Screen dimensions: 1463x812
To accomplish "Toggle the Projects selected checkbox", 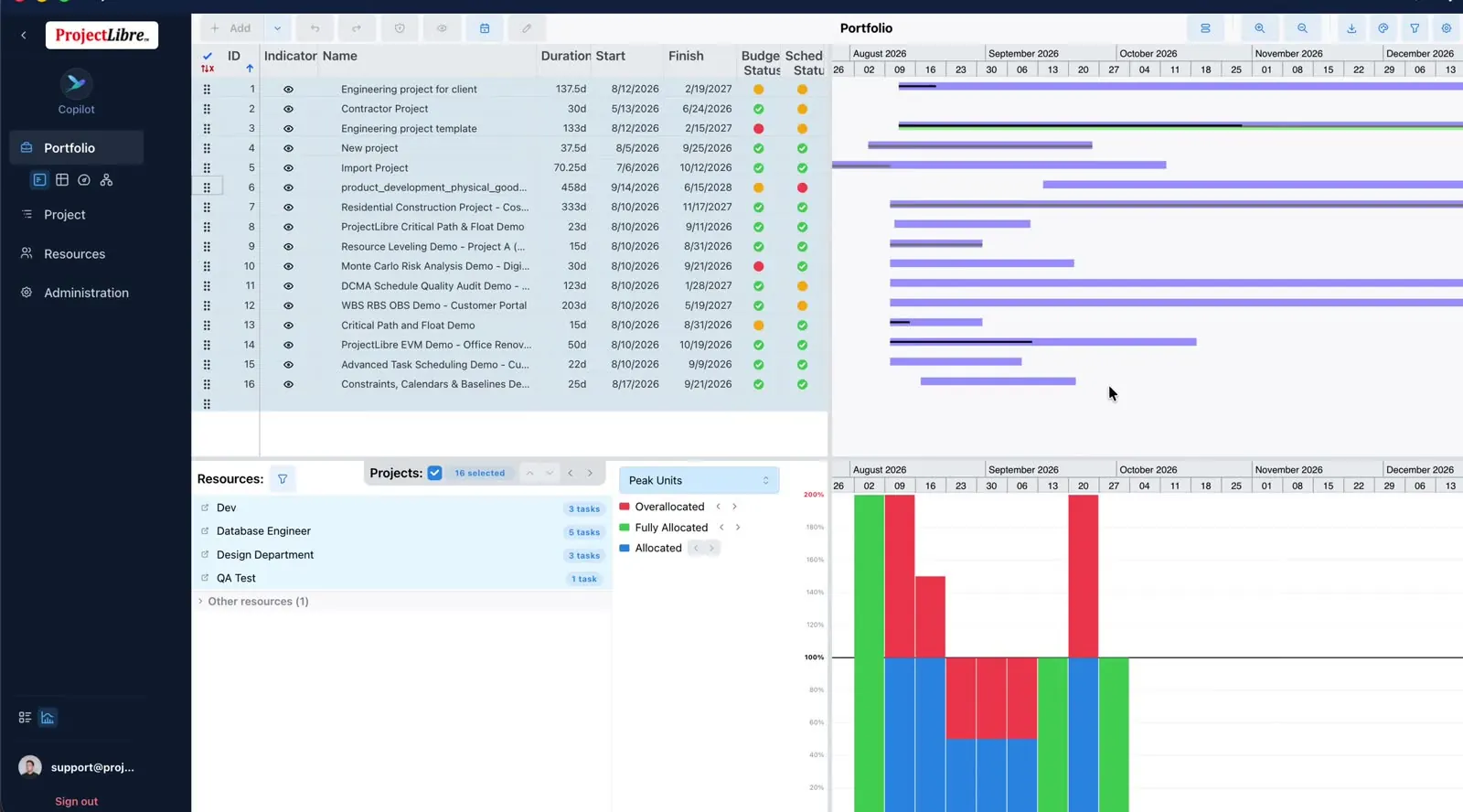I will [434, 473].
